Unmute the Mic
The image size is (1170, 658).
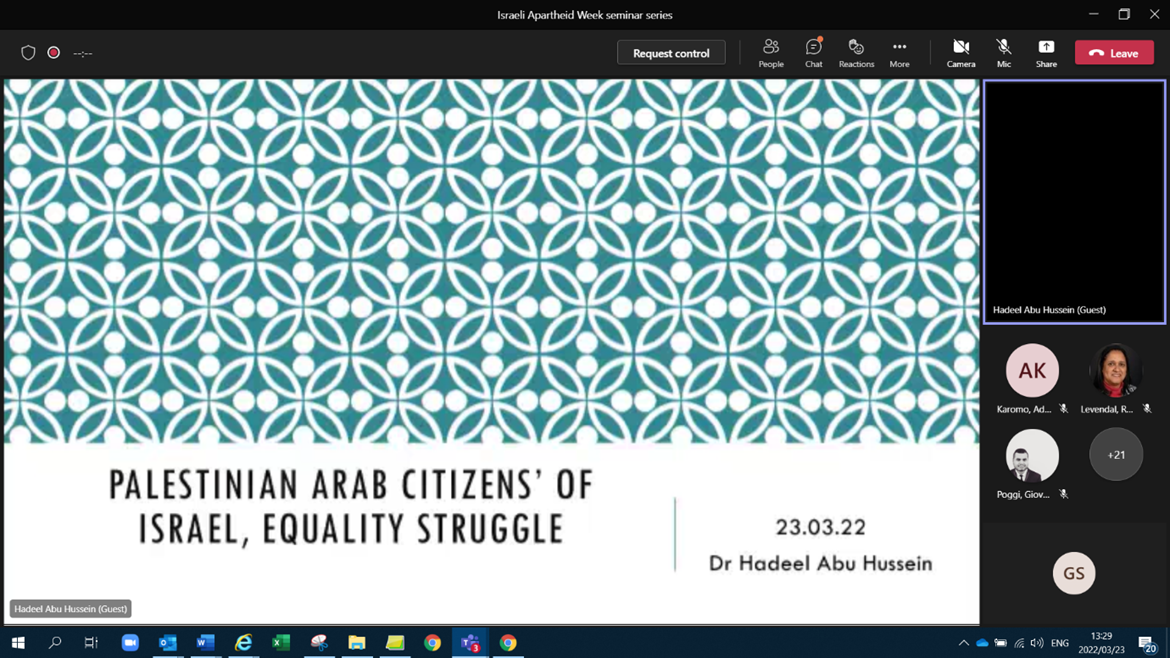click(x=1004, y=53)
